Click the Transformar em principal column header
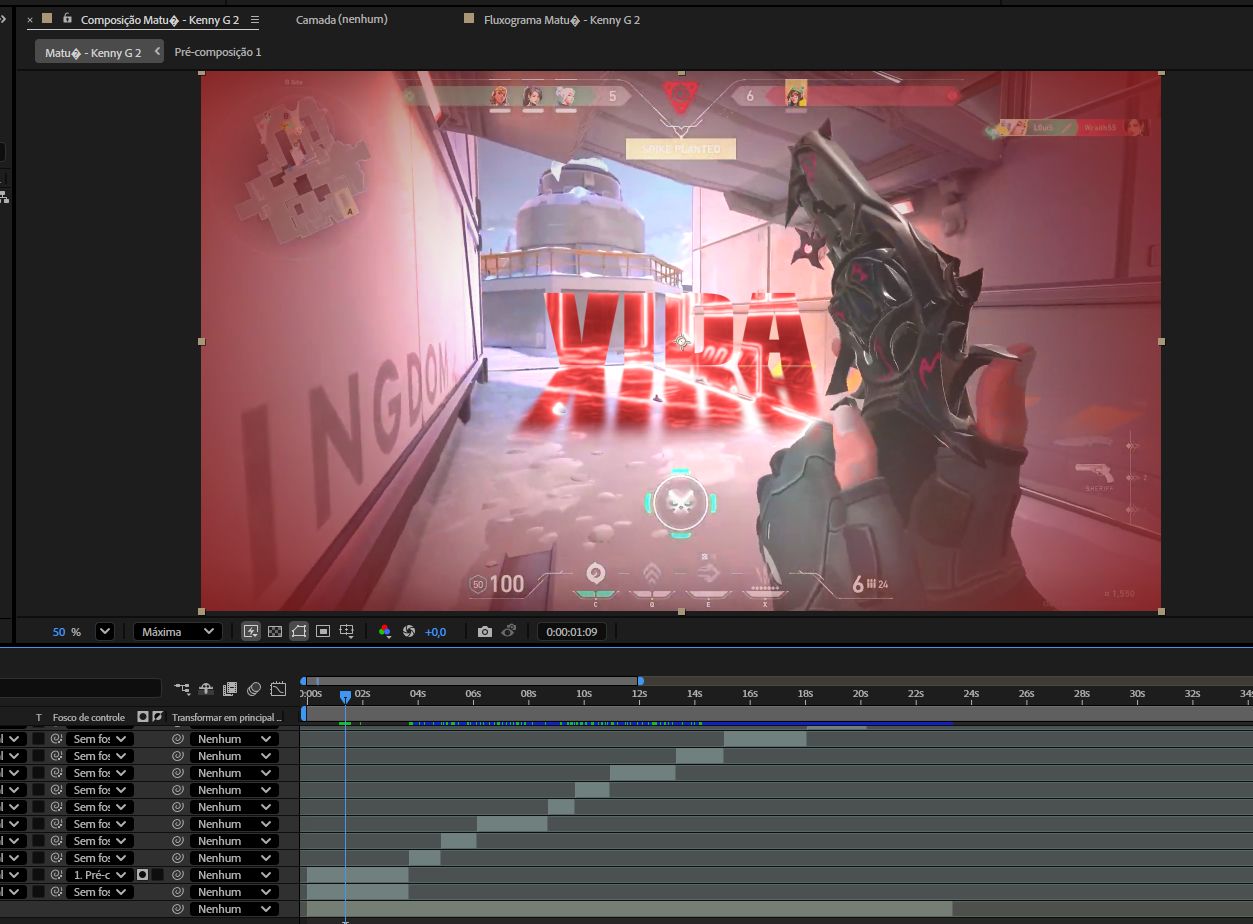This screenshot has width=1253, height=924. [226, 718]
